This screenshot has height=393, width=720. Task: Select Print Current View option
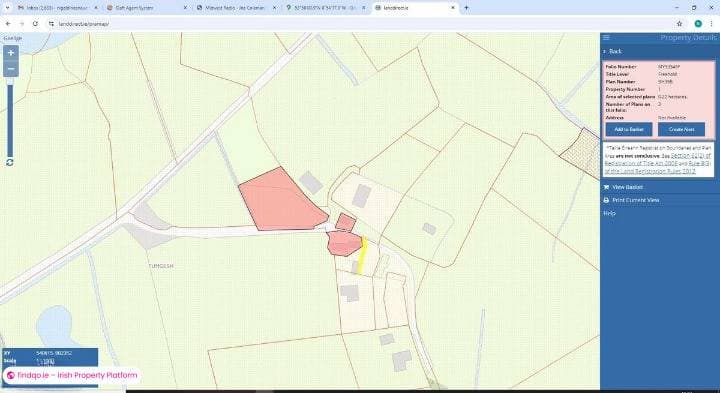[636, 200]
